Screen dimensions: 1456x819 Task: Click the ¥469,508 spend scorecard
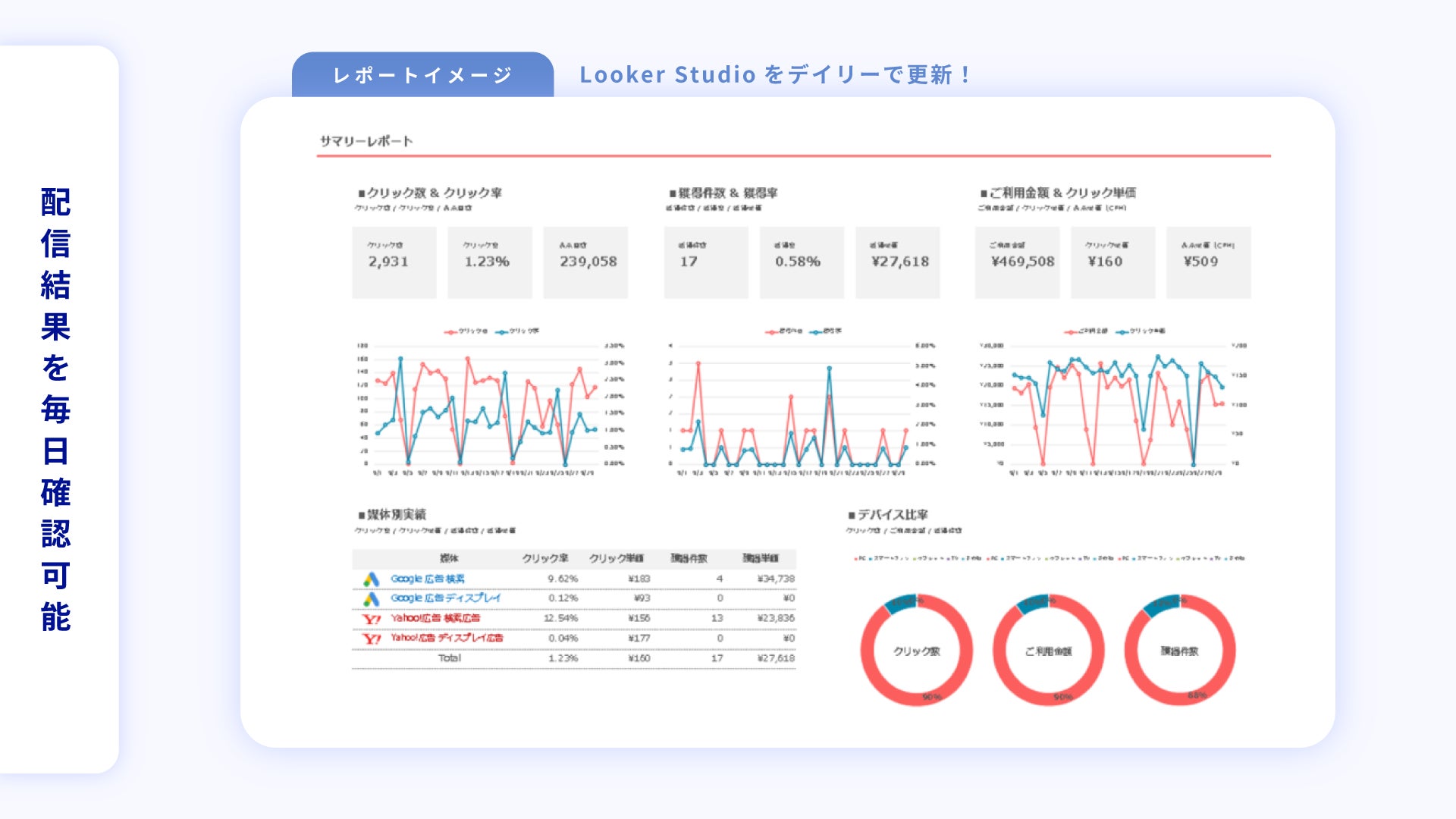1017,262
